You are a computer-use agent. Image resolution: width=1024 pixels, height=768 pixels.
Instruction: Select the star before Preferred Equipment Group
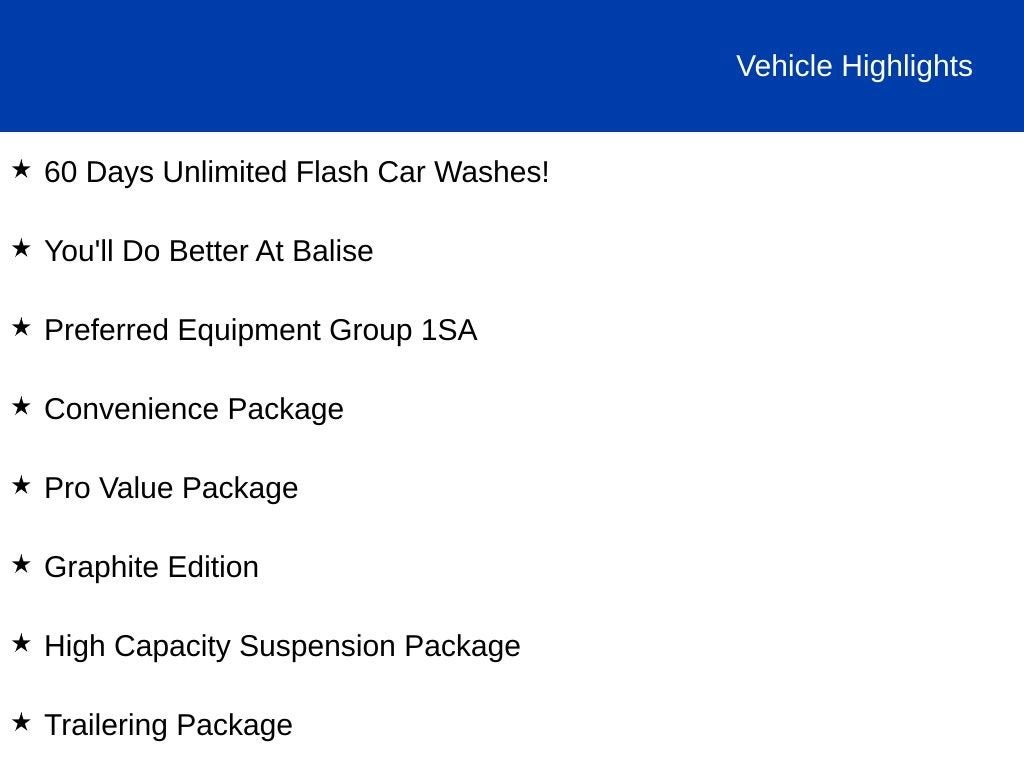[21, 328]
